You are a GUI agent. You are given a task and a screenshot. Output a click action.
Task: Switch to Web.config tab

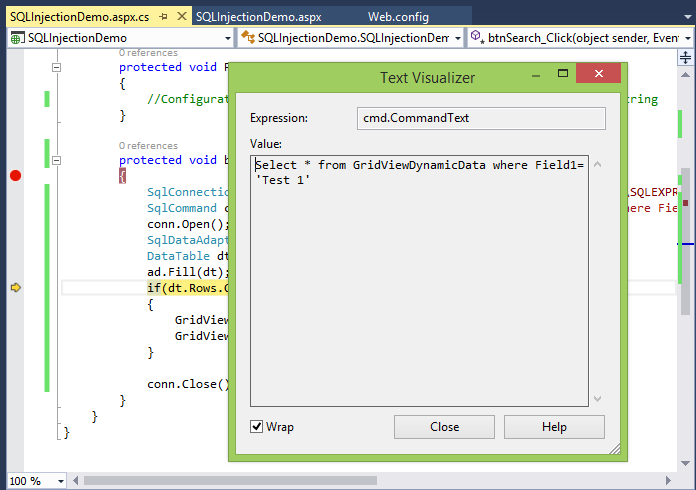[398, 17]
